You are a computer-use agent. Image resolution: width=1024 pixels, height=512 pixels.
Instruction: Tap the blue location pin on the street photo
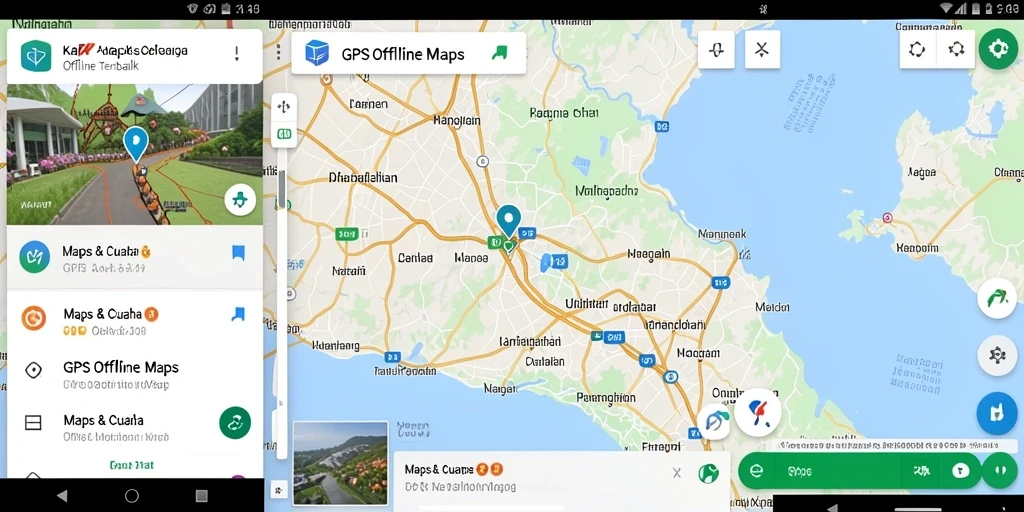tap(136, 144)
